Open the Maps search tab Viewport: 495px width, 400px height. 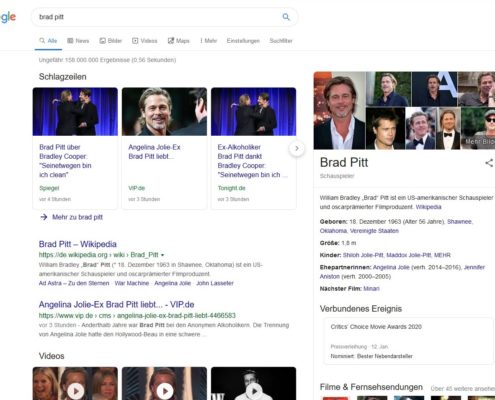(x=179, y=41)
